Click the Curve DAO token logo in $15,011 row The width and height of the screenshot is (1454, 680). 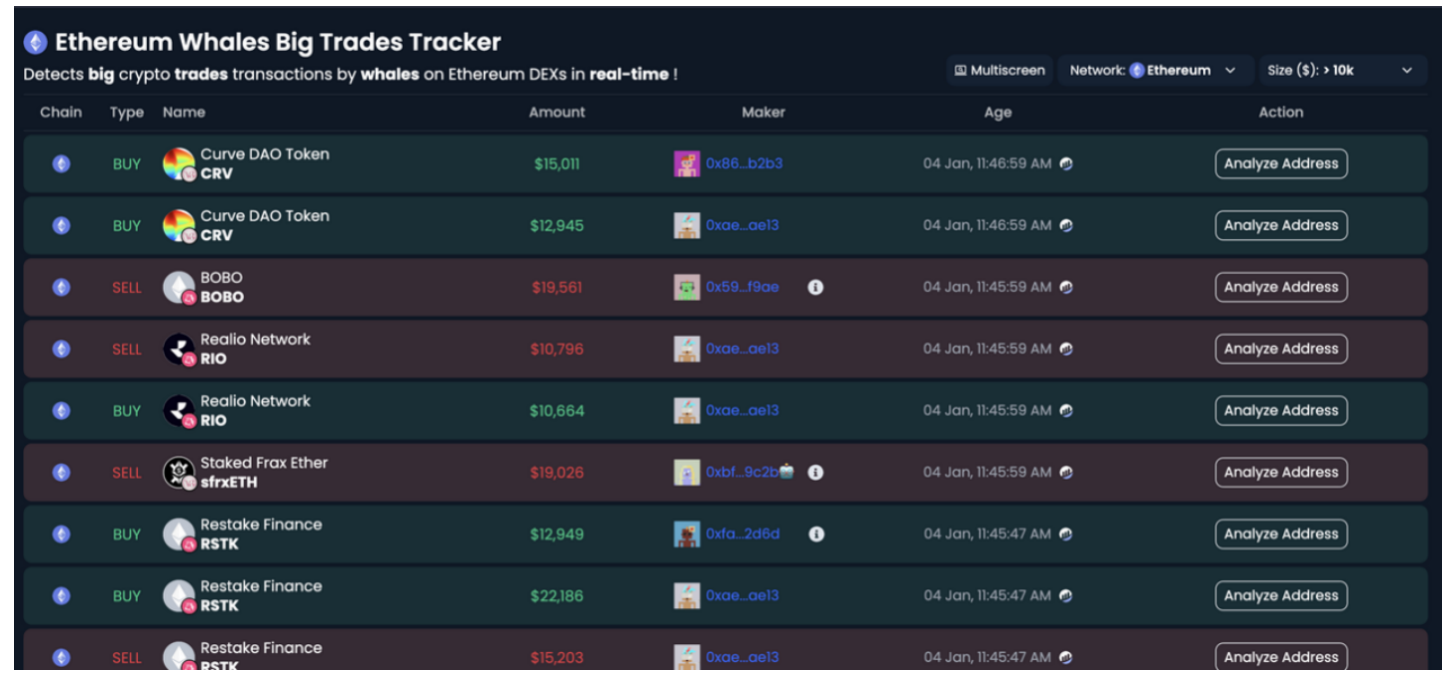pos(179,164)
